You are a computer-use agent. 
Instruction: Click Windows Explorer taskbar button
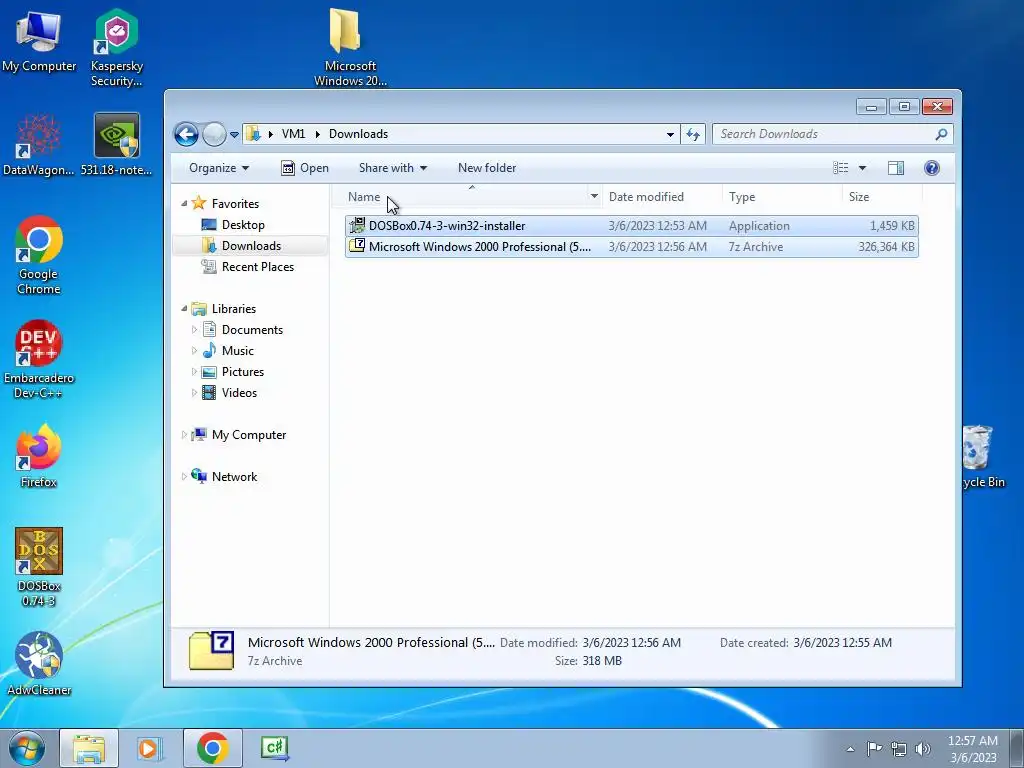(89, 748)
